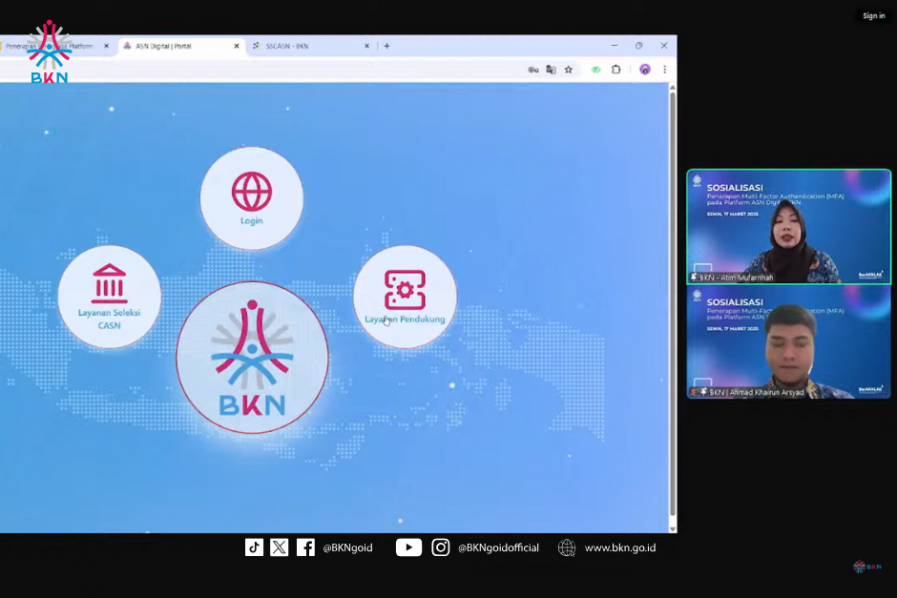The width and height of the screenshot is (897, 598).
Task: Open a new browser tab with the plus button
Action: point(385,45)
